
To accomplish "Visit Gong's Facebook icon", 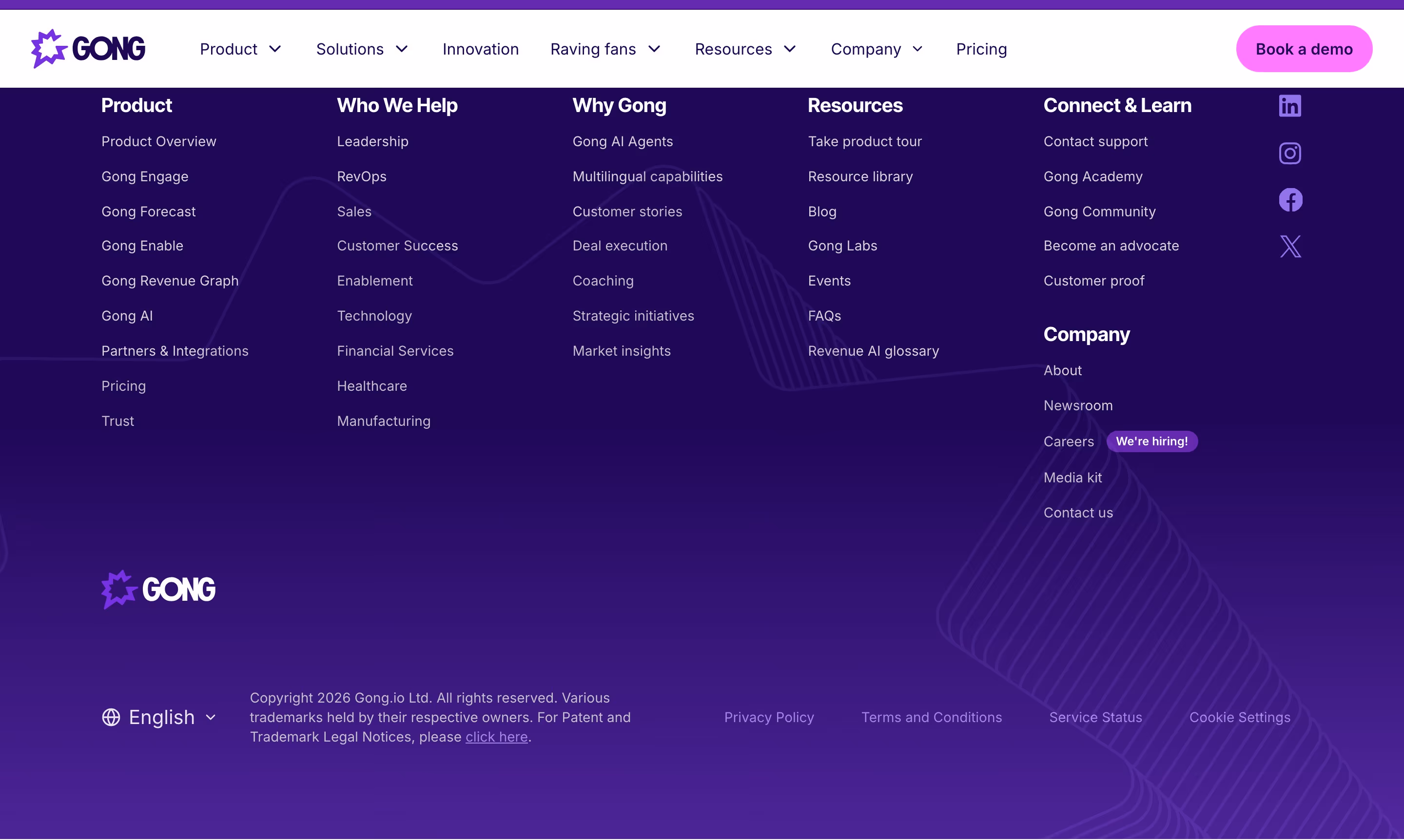I will coord(1290,200).
